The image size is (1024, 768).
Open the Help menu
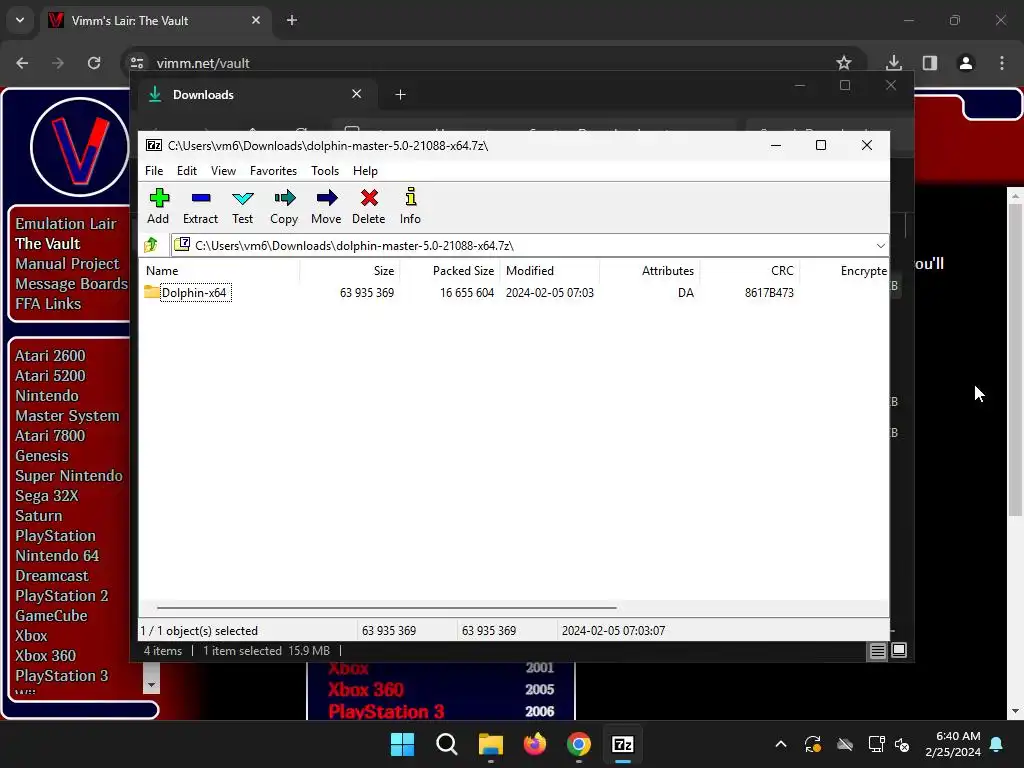tap(365, 170)
